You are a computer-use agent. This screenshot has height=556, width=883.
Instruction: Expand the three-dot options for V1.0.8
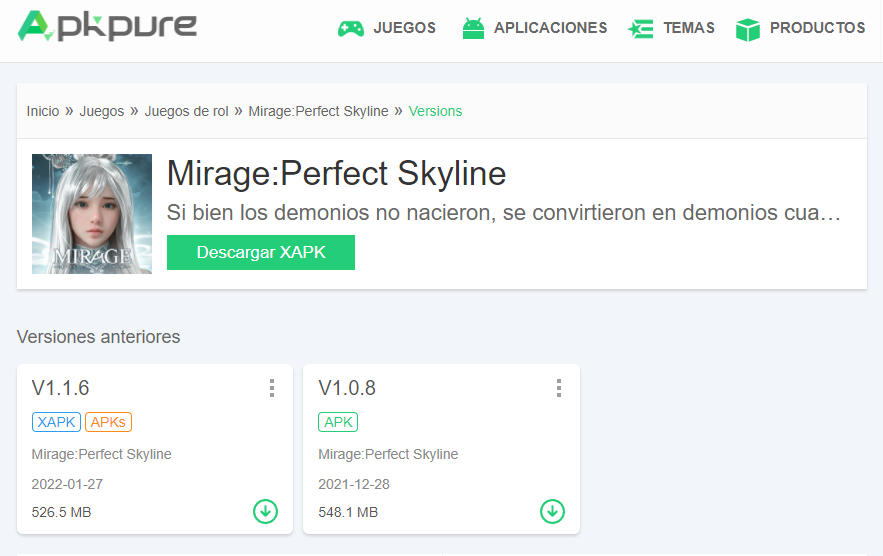558,388
